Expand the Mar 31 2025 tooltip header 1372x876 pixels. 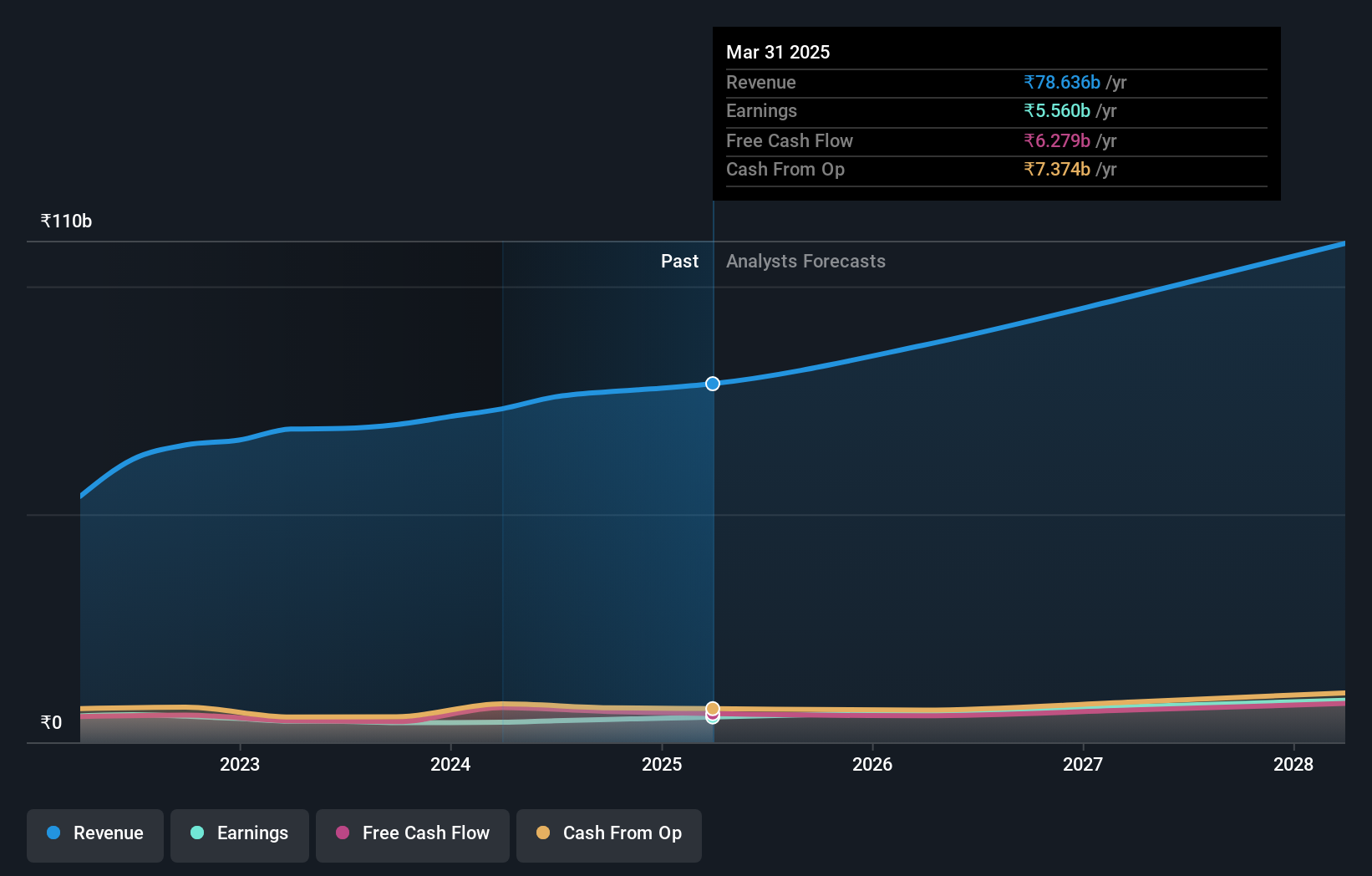coord(778,52)
